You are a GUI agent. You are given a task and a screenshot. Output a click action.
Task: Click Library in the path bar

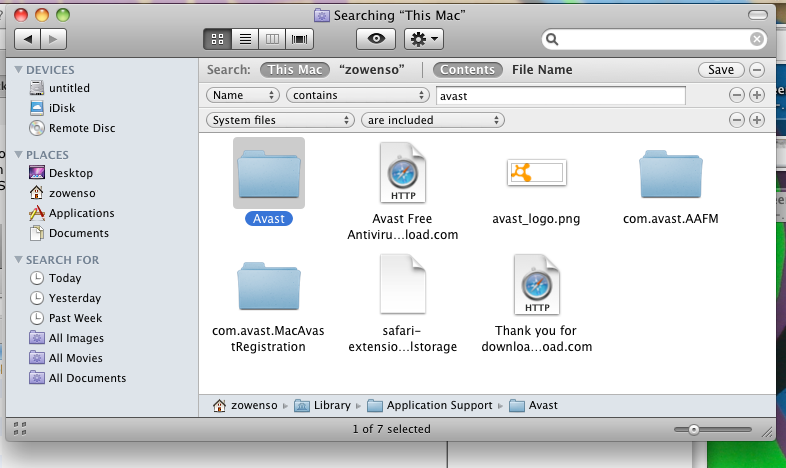click(x=322, y=405)
